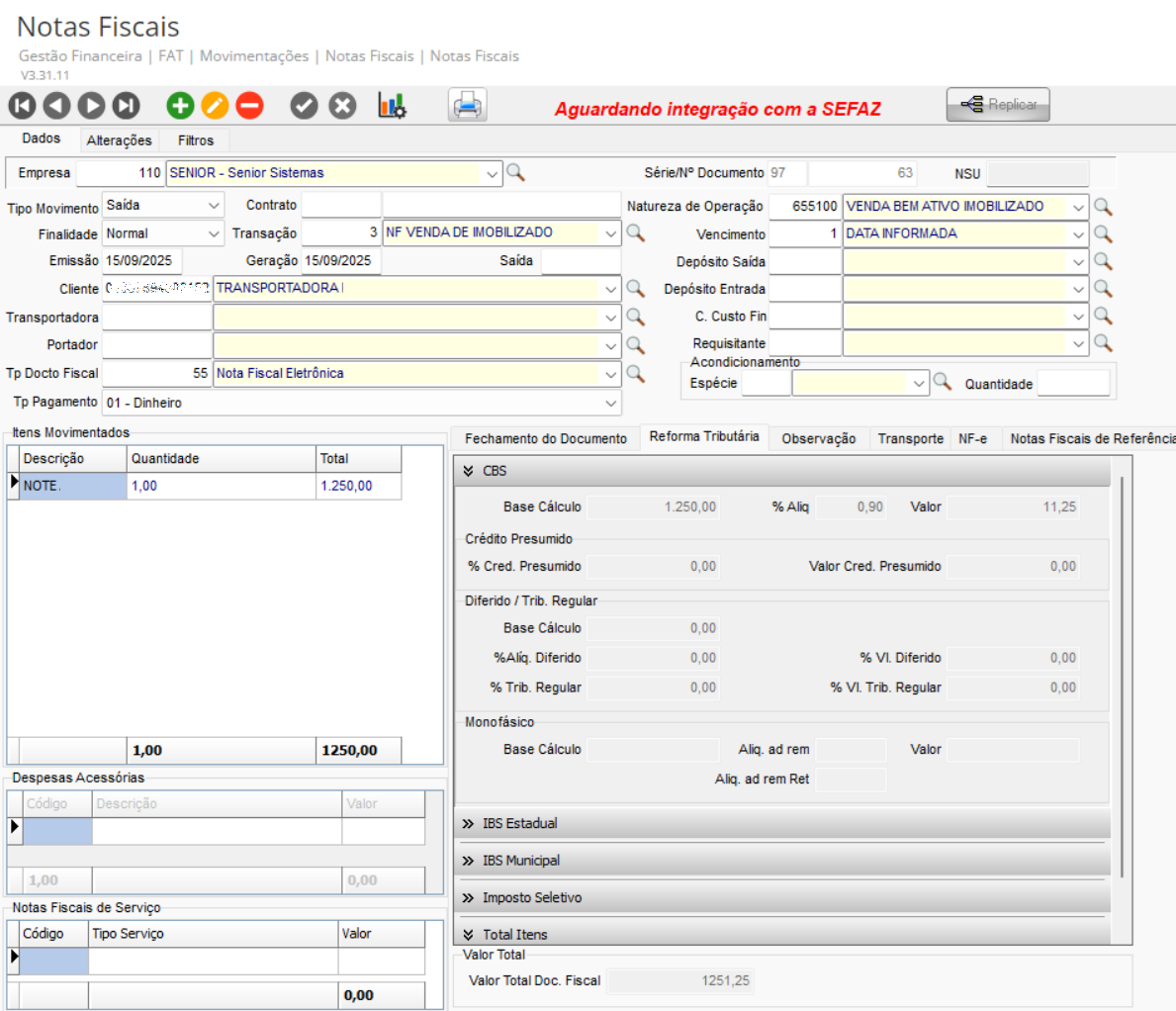Click the Replicar button
This screenshot has height=1011, width=1176.
click(997, 105)
